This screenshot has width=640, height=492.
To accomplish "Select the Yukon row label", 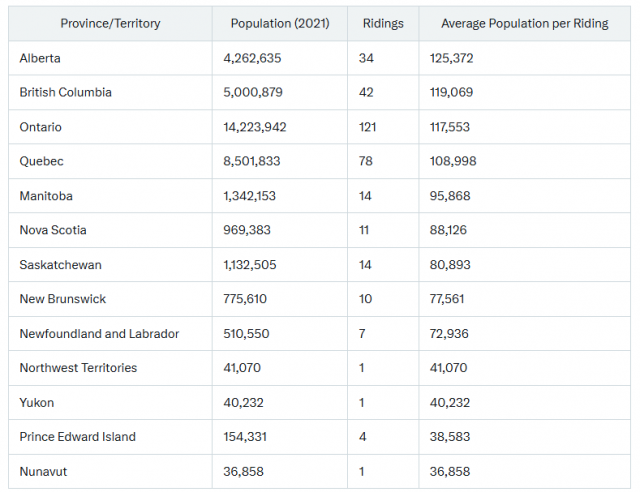I will point(37,402).
